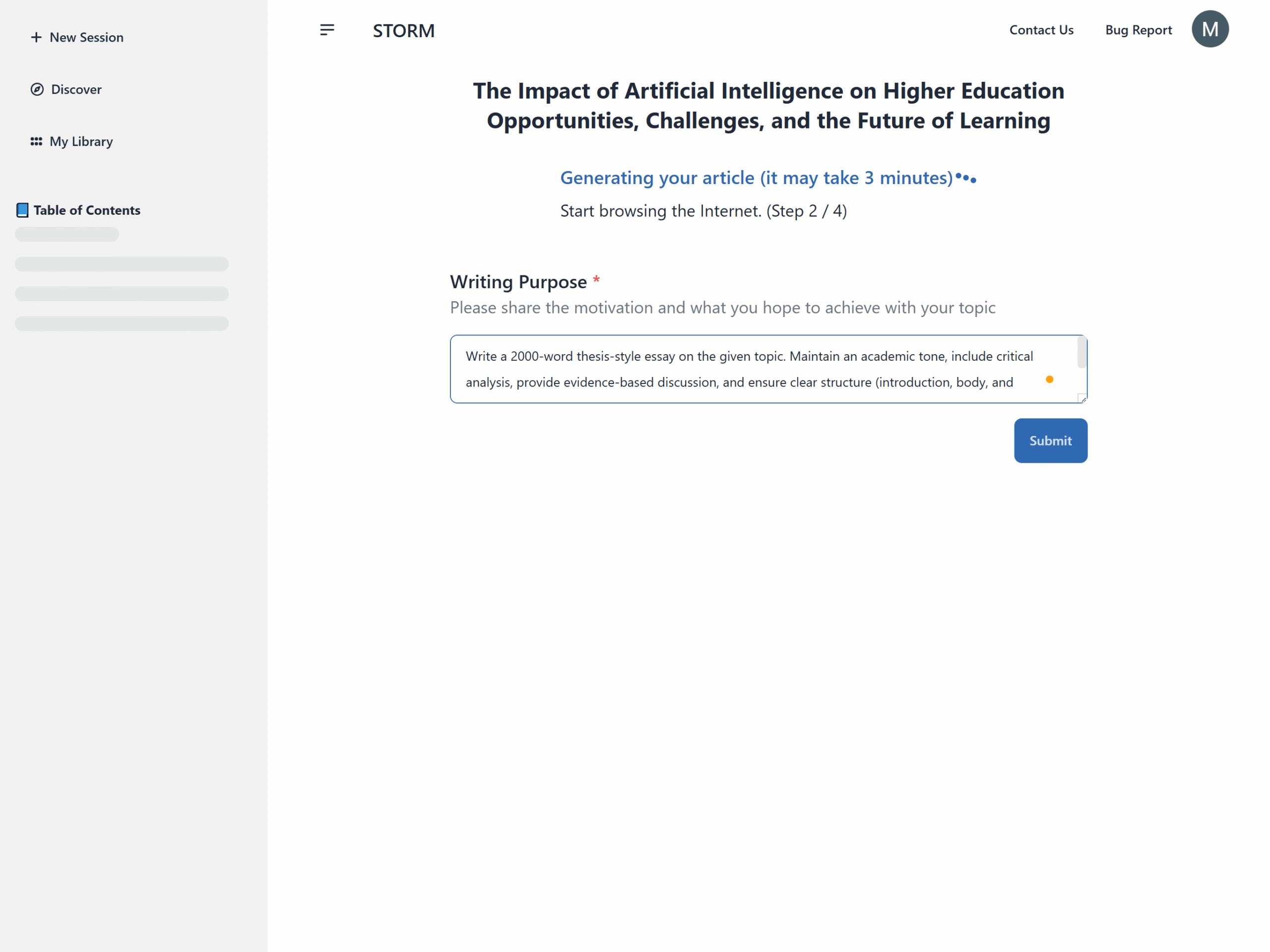Click the My Library grid icon
Image resolution: width=1270 pixels, height=952 pixels.
click(x=36, y=141)
